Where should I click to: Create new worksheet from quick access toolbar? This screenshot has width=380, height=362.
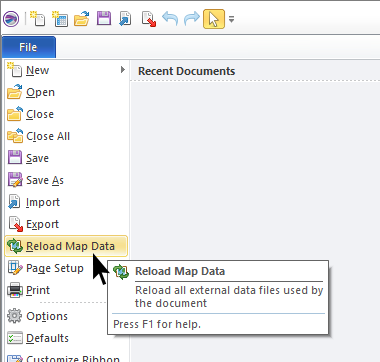60,18
